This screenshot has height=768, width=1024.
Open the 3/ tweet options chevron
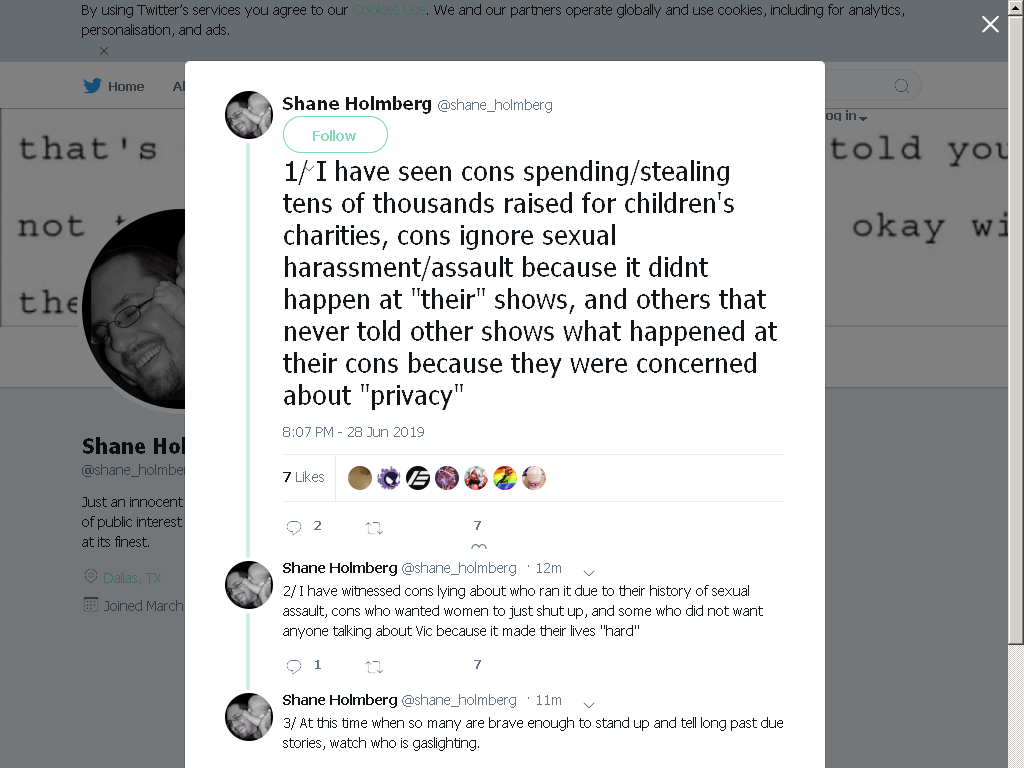point(588,705)
